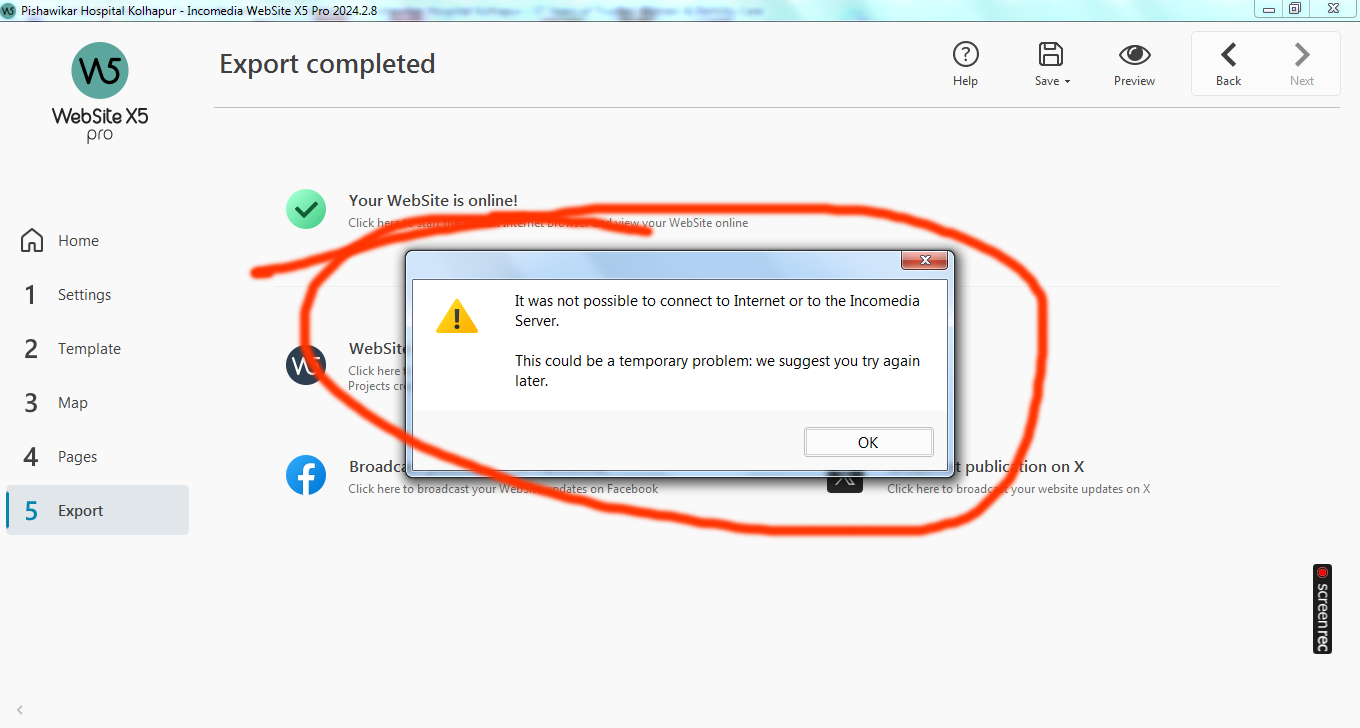1360x728 pixels.
Task: Select Home in the sidebar
Action: 60,241
